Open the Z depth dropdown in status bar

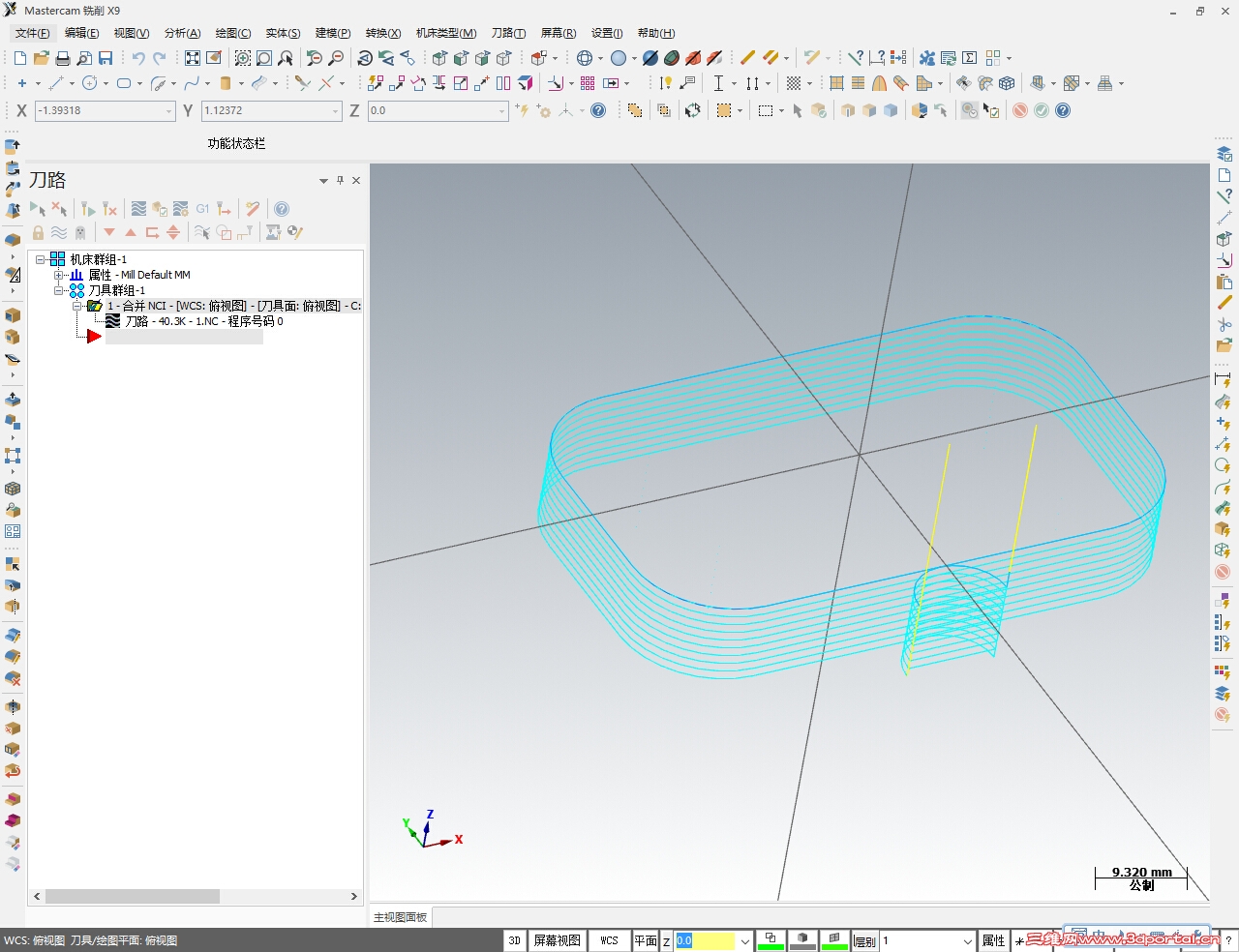[x=744, y=941]
